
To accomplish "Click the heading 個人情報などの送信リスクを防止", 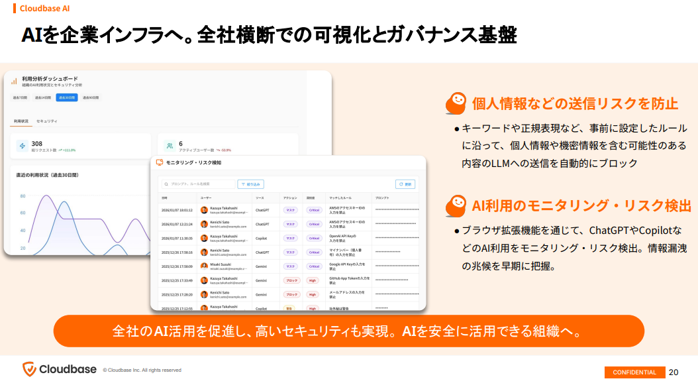I will [575, 103].
